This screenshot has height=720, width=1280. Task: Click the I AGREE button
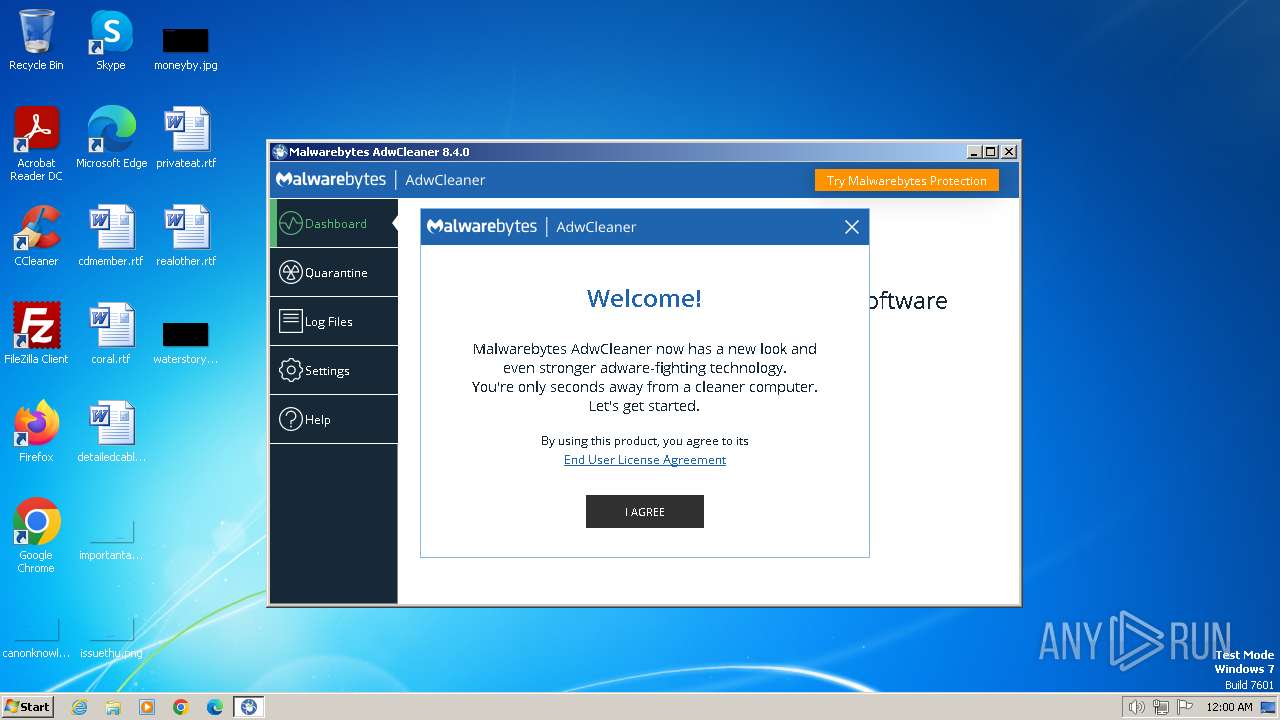645,512
